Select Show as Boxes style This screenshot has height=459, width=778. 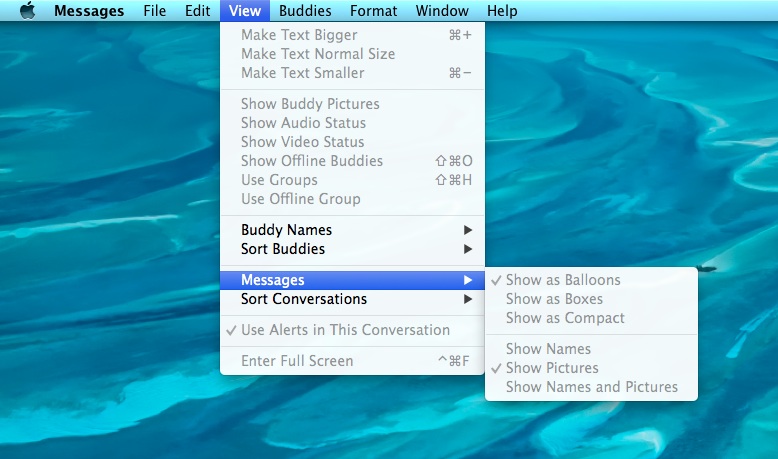pos(591,299)
